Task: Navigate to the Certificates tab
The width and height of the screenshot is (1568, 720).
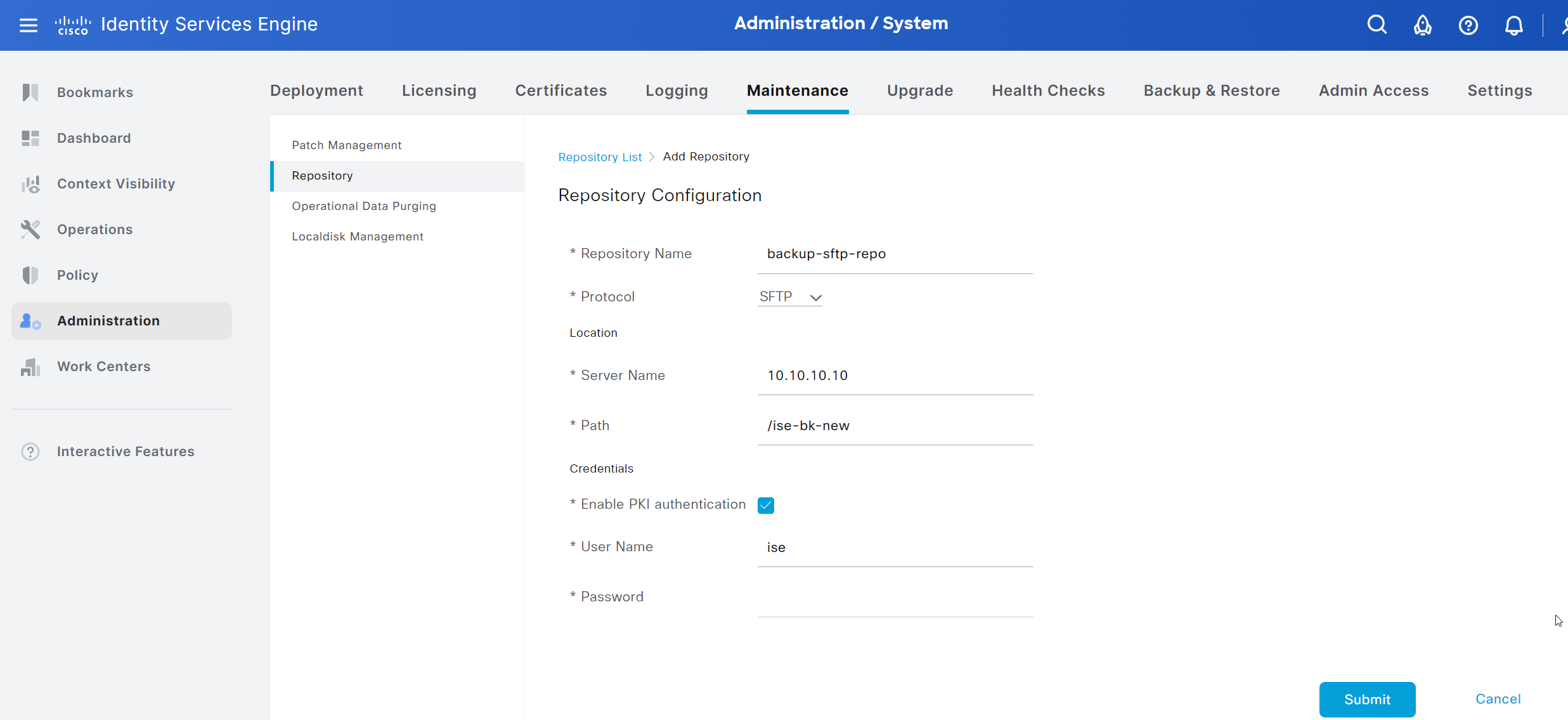Action: tap(560, 90)
